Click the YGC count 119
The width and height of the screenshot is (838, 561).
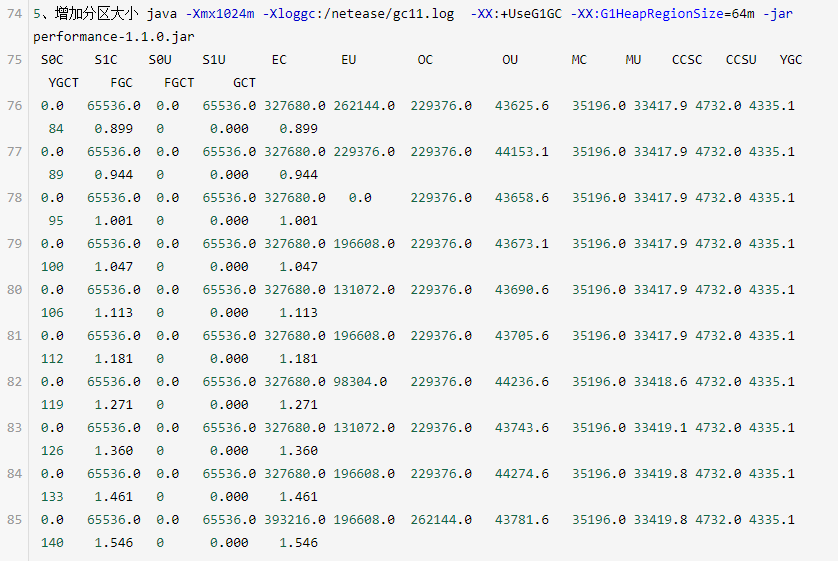click(52, 404)
